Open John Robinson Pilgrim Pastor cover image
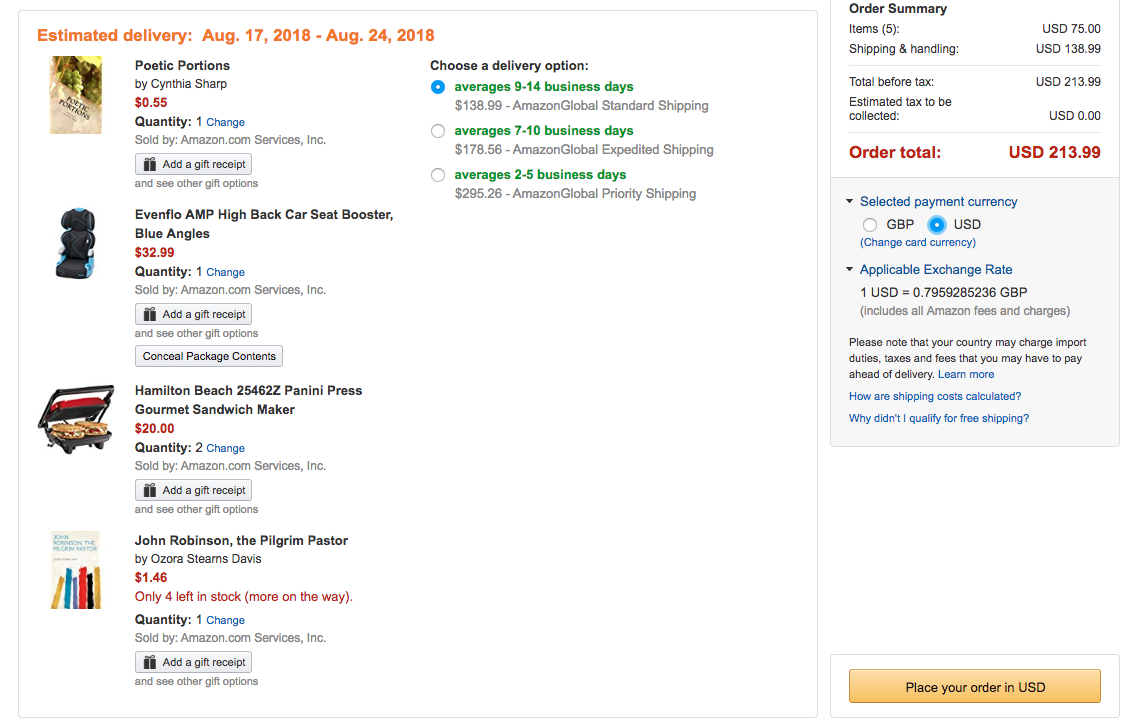 click(76, 570)
